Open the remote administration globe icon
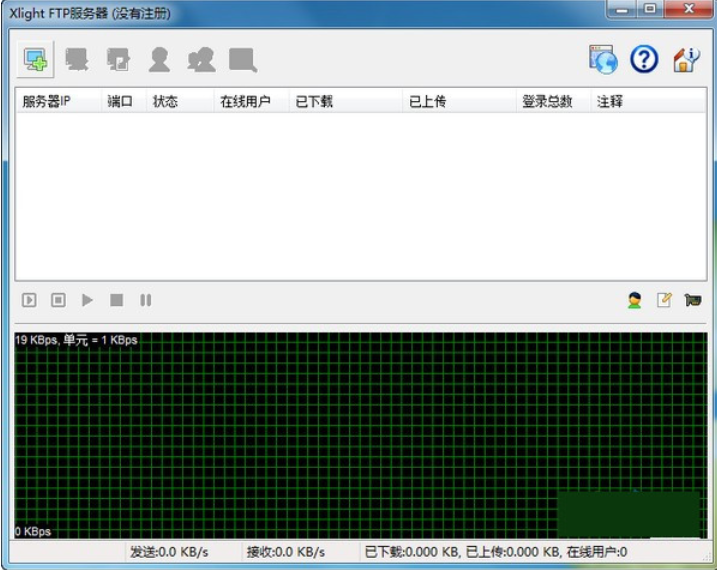Viewport: 717px width, 570px height. pyautogui.click(x=603, y=59)
